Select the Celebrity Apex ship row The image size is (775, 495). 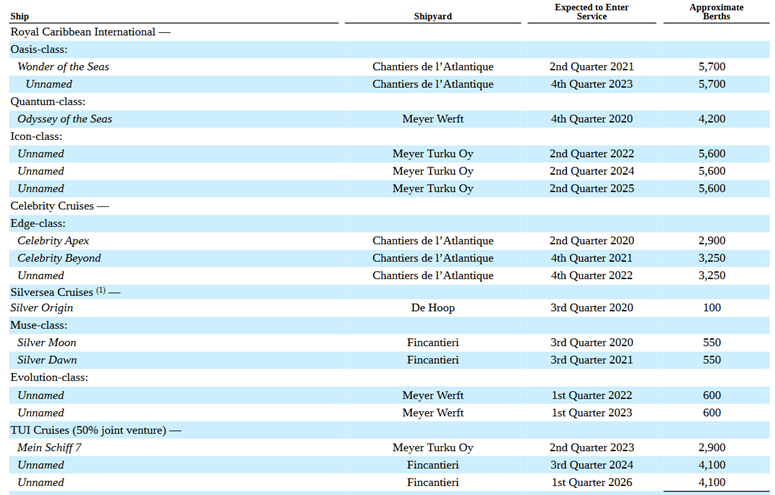coord(53,241)
